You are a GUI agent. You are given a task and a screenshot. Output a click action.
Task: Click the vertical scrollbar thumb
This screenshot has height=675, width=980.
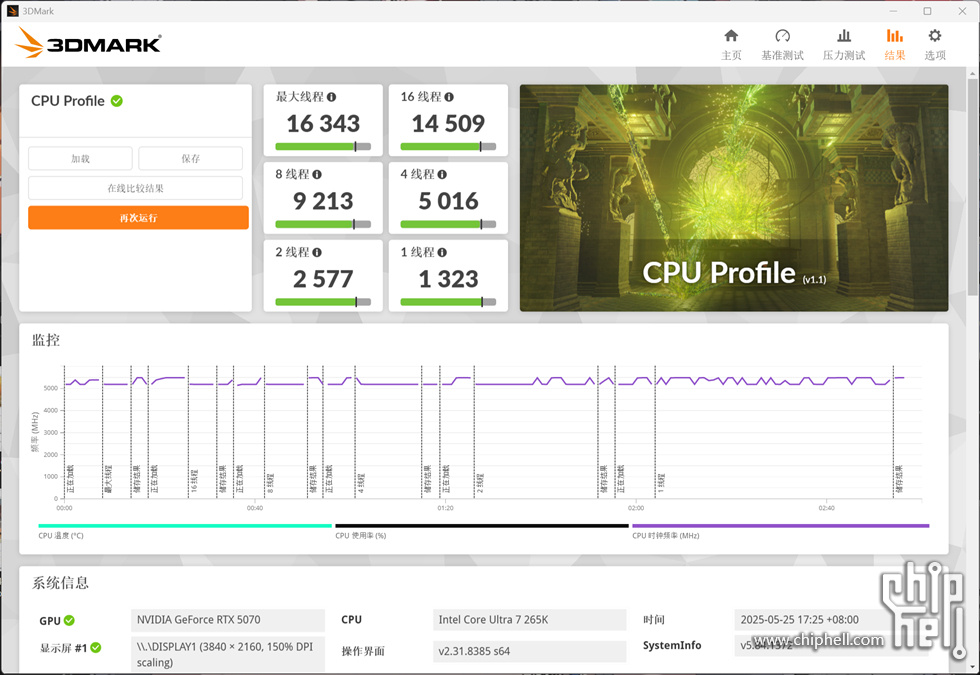972,188
